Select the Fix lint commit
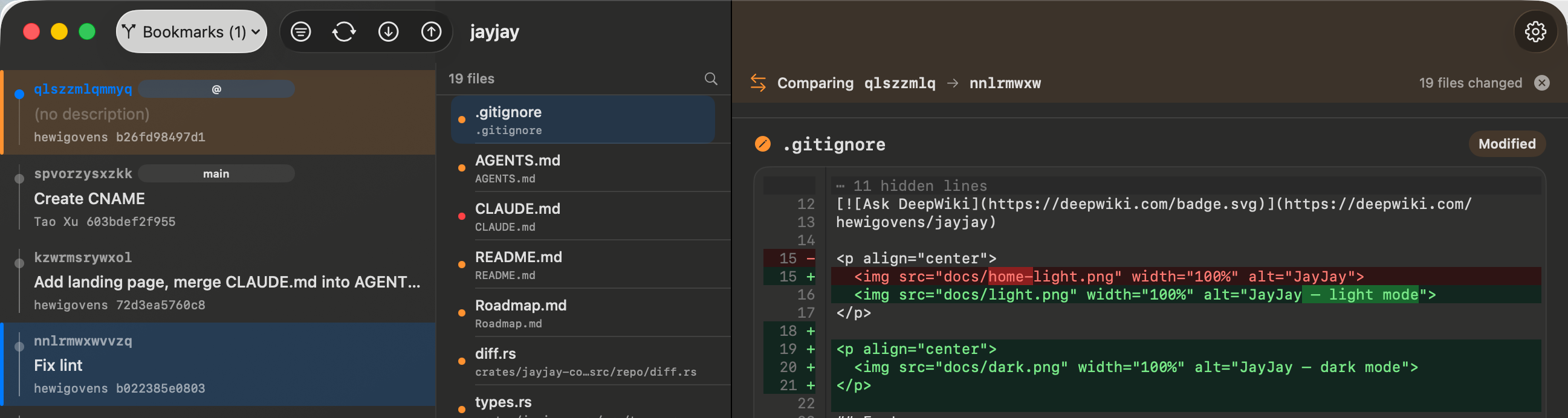This screenshot has height=418, width=1568. click(x=219, y=364)
